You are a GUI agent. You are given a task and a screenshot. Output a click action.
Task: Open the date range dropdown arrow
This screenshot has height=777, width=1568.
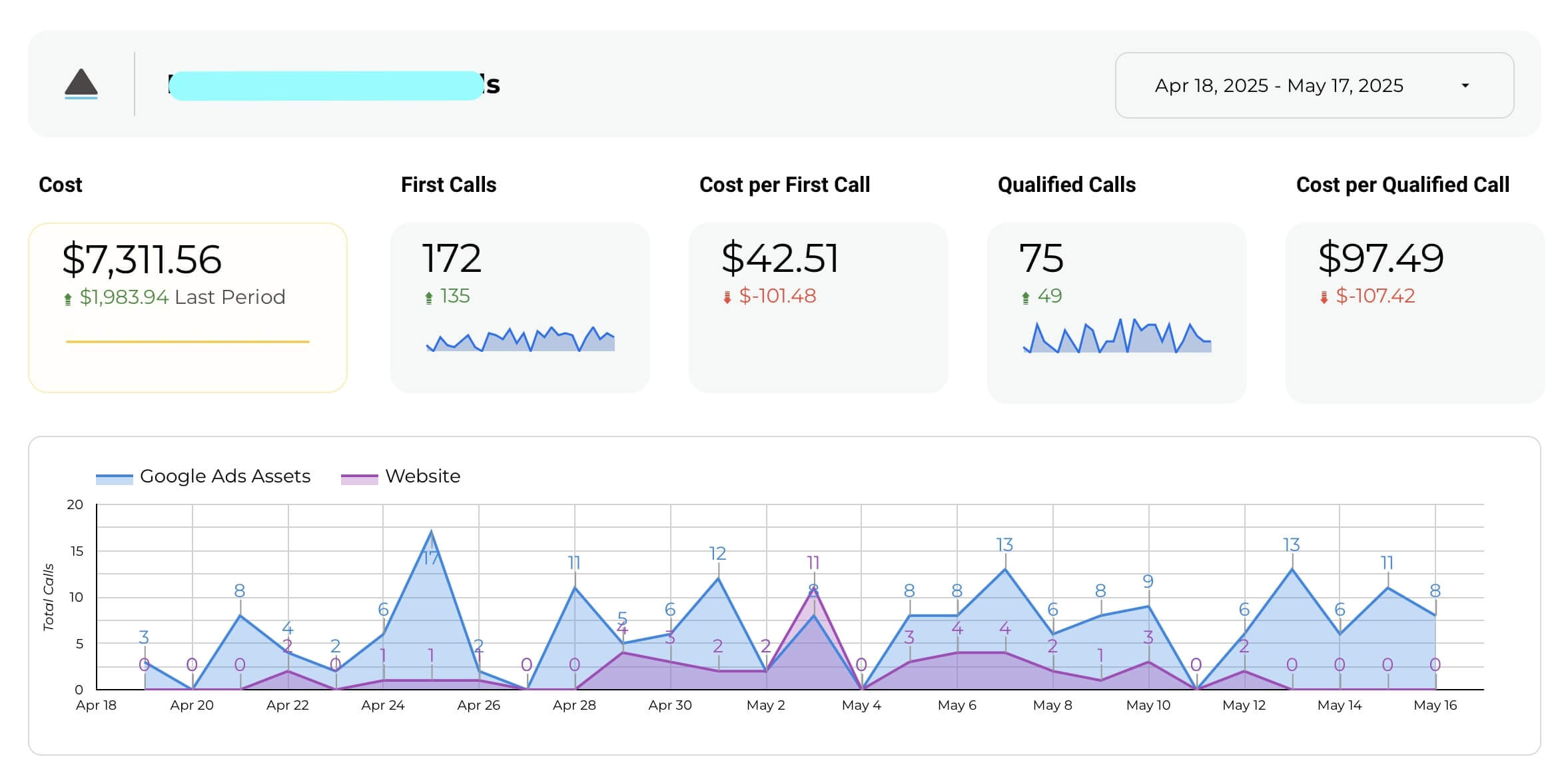(1465, 85)
